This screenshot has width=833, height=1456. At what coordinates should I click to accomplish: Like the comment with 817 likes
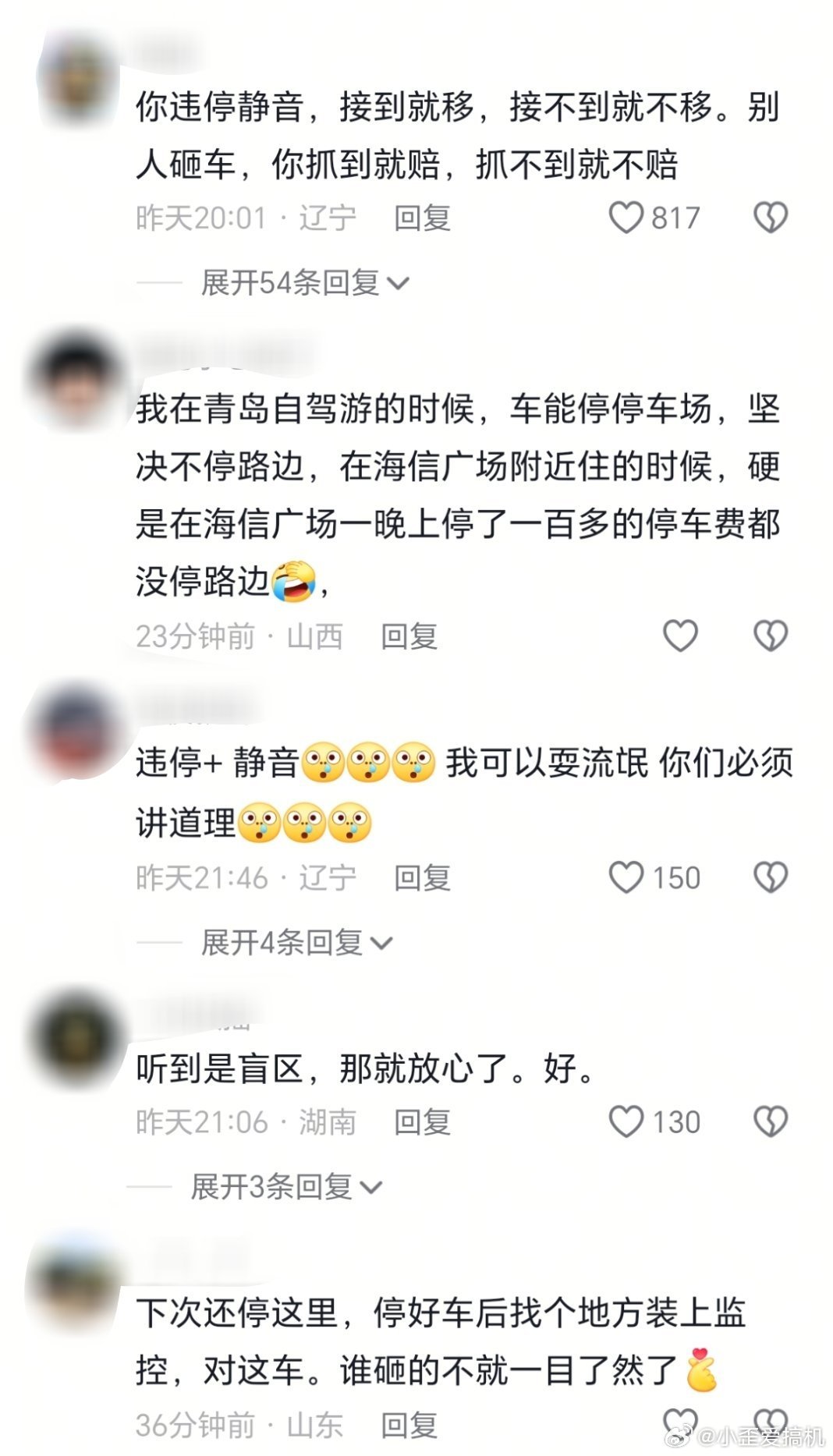[626, 218]
